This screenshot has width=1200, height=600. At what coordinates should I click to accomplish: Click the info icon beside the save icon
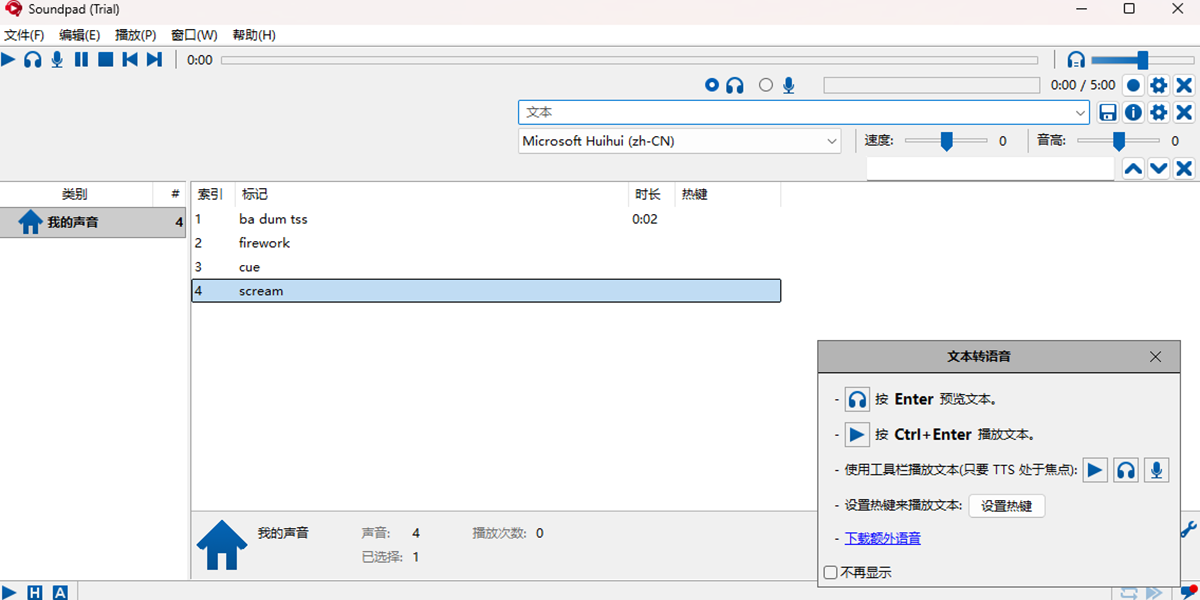pyautogui.click(x=1133, y=112)
